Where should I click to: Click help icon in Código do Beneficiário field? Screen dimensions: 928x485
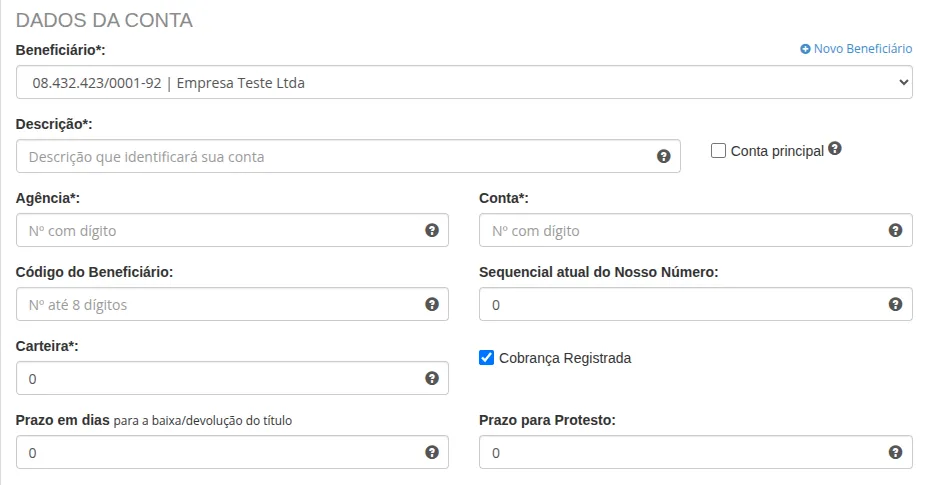pos(432,304)
